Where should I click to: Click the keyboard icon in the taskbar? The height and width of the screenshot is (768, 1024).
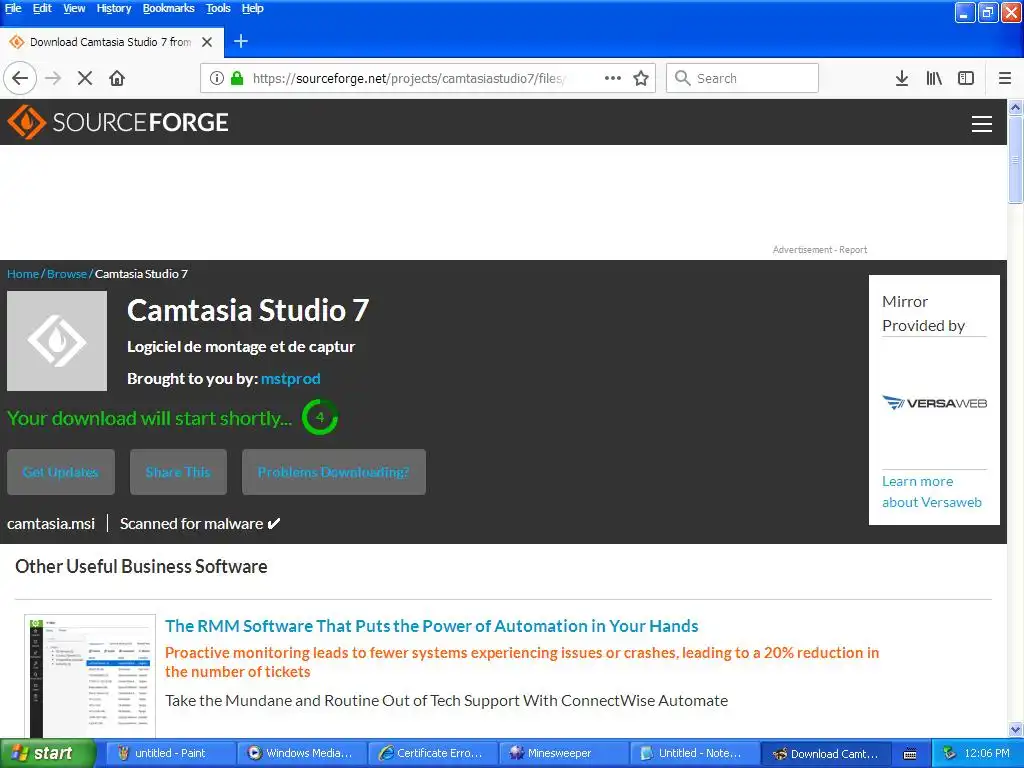(910, 754)
